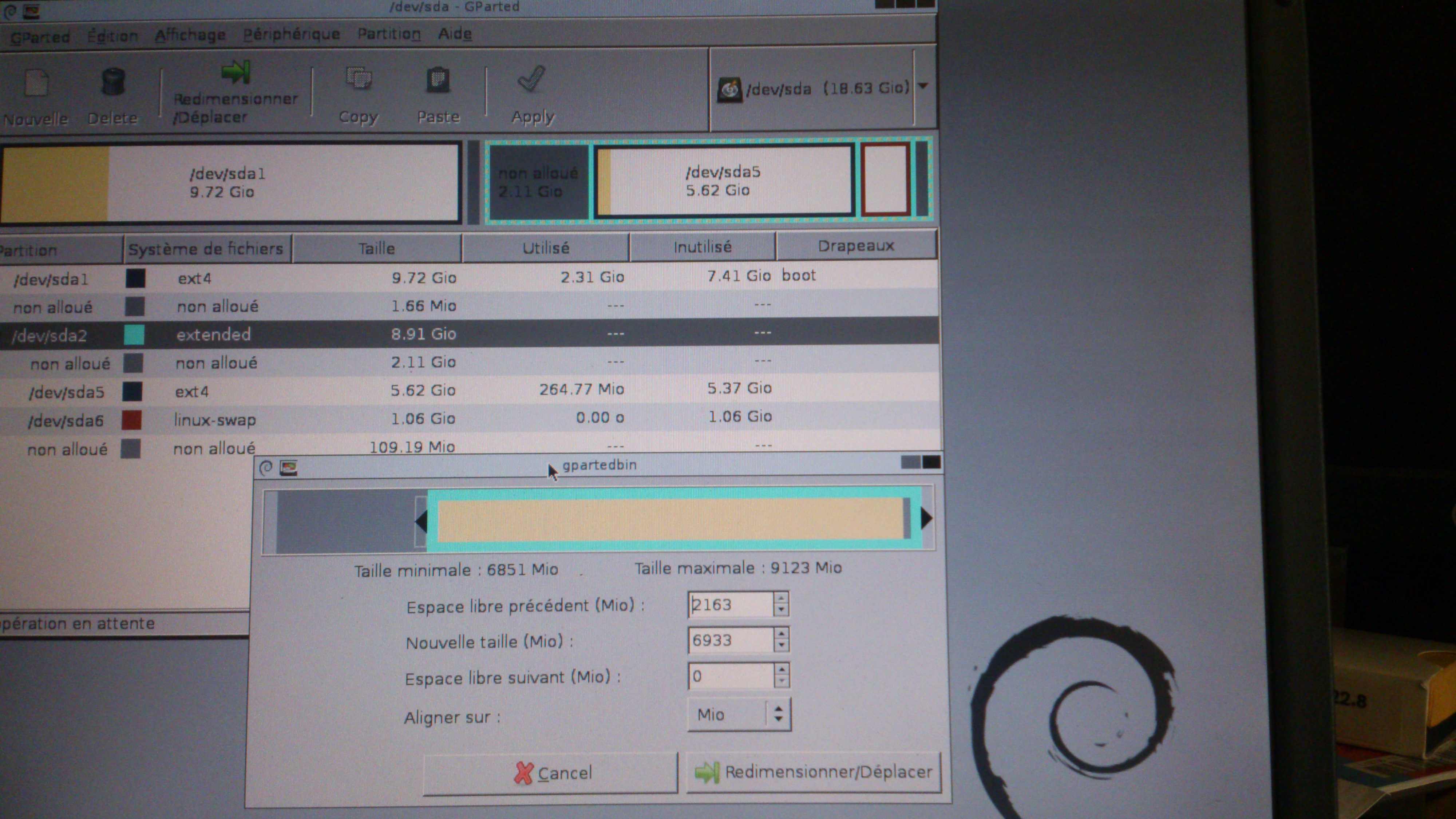The image size is (1456, 819).
Task: Click the Paste toolbar icon
Action: tap(438, 80)
